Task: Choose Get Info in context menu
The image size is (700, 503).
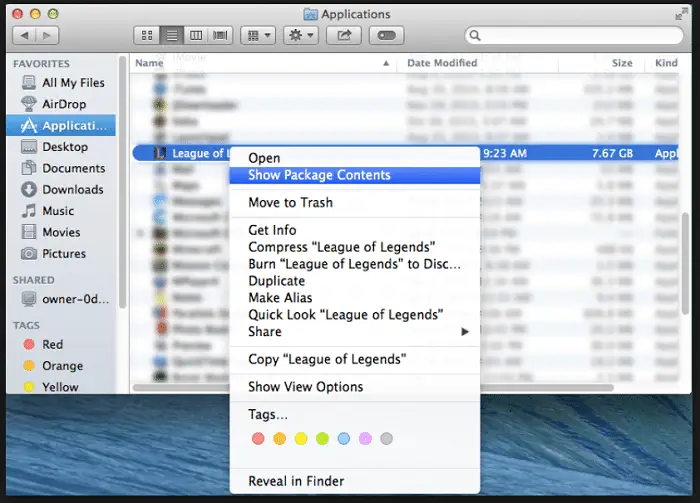Action: (354, 230)
